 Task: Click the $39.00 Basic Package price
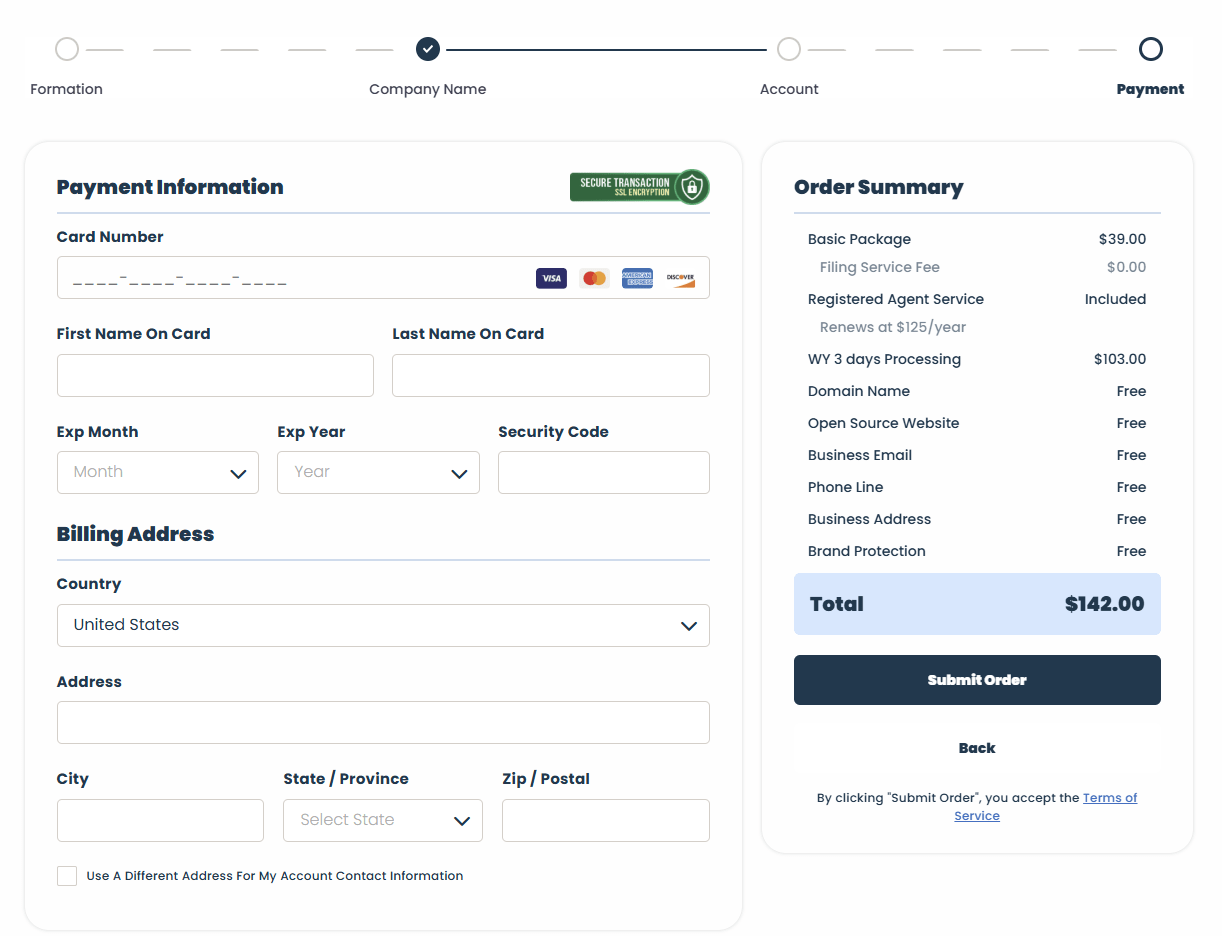point(1123,239)
